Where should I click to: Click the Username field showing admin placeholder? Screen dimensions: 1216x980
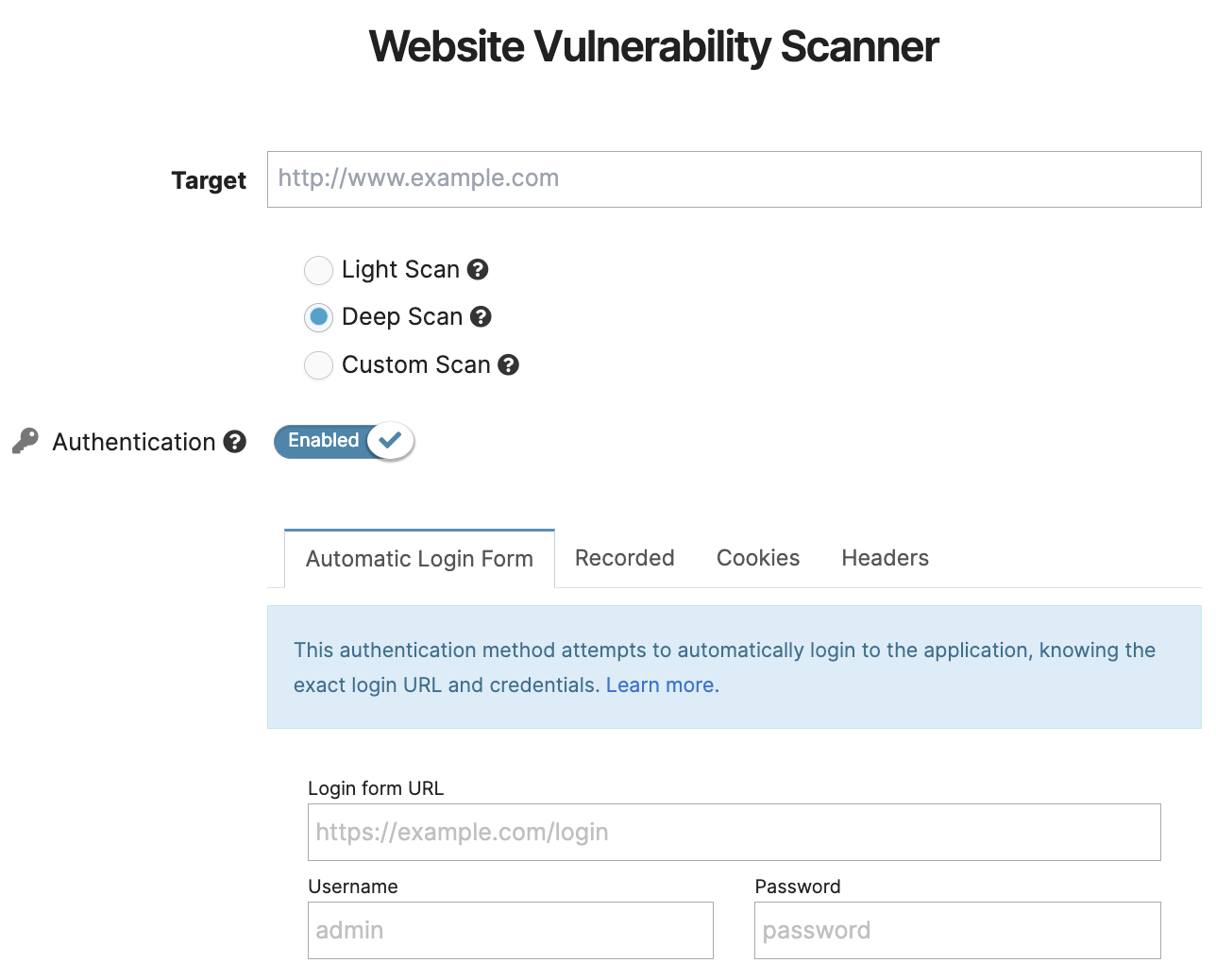pos(510,930)
